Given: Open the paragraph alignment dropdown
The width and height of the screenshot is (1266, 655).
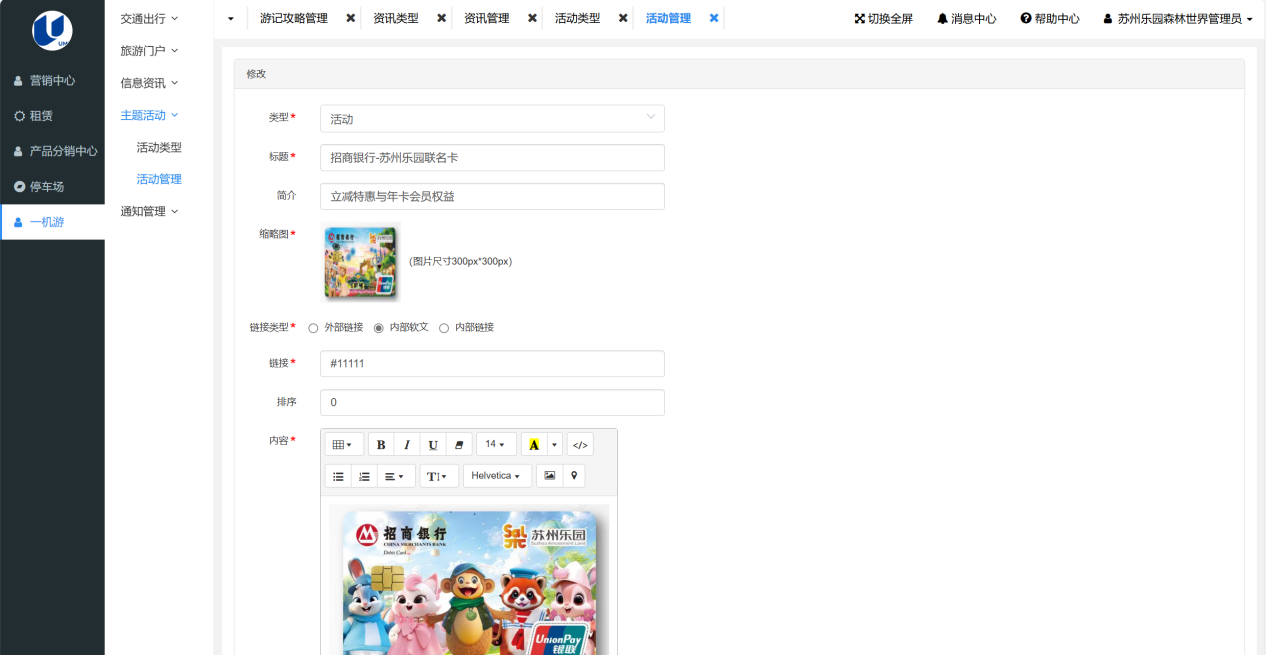Looking at the screenshot, I should tap(396, 476).
